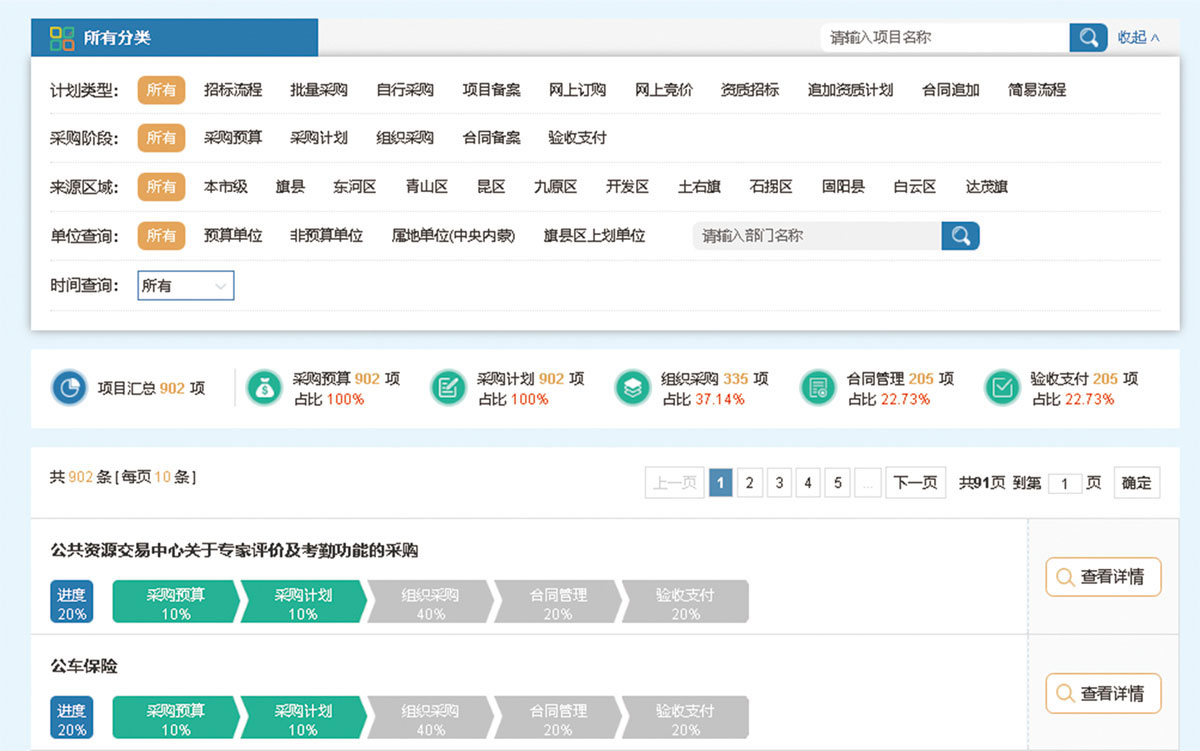Click the project name search magnifier button

click(x=1088, y=38)
